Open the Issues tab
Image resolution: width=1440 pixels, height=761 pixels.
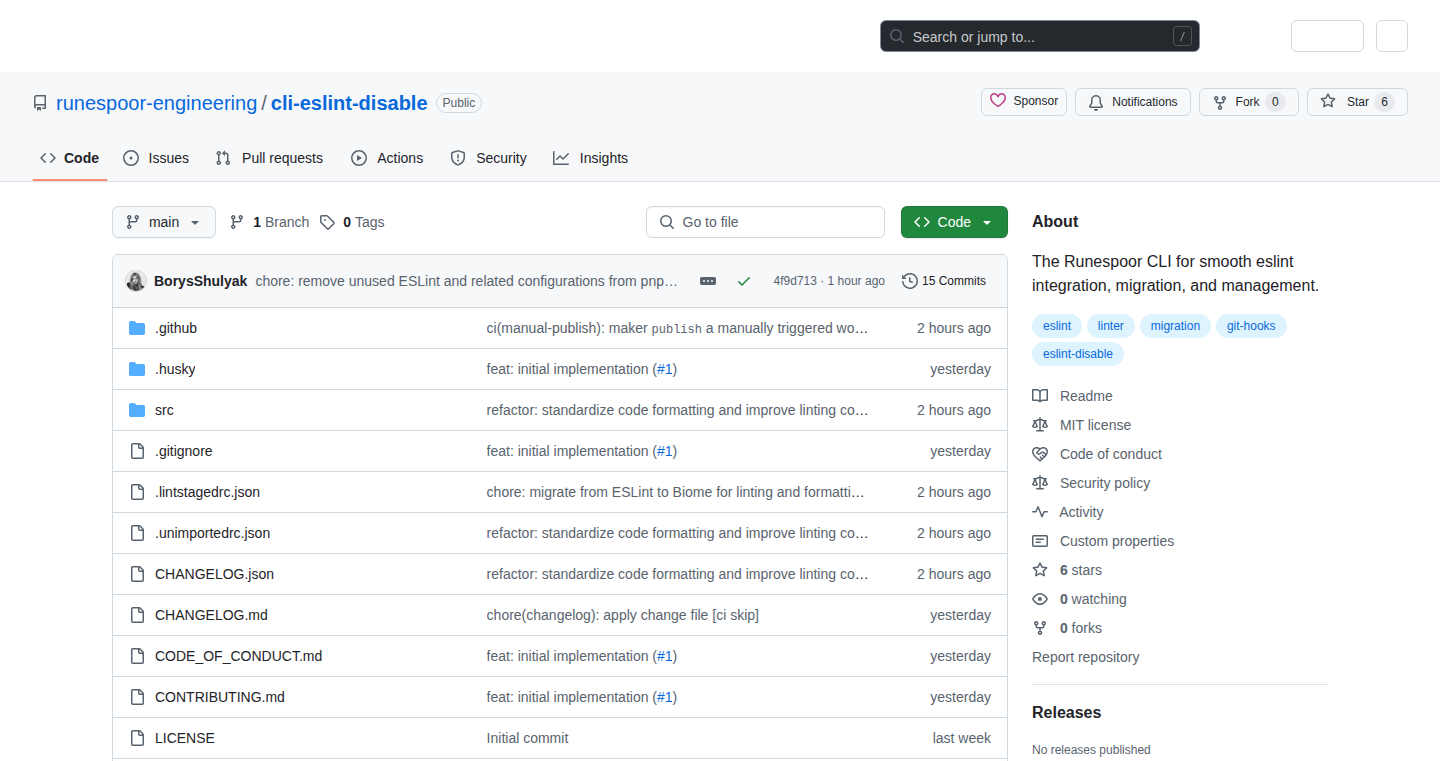point(156,158)
